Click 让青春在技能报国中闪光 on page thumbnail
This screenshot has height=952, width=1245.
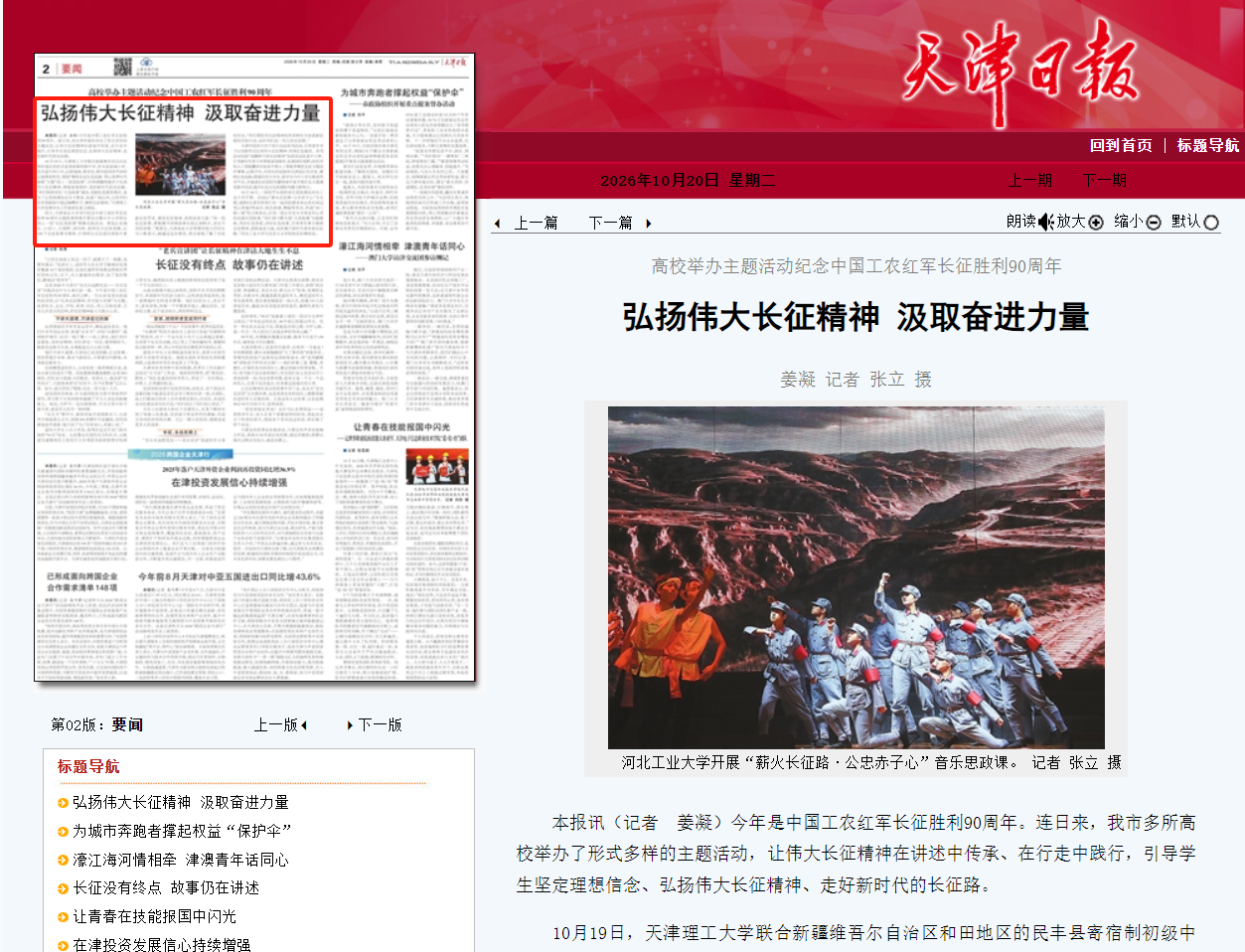tap(401, 427)
